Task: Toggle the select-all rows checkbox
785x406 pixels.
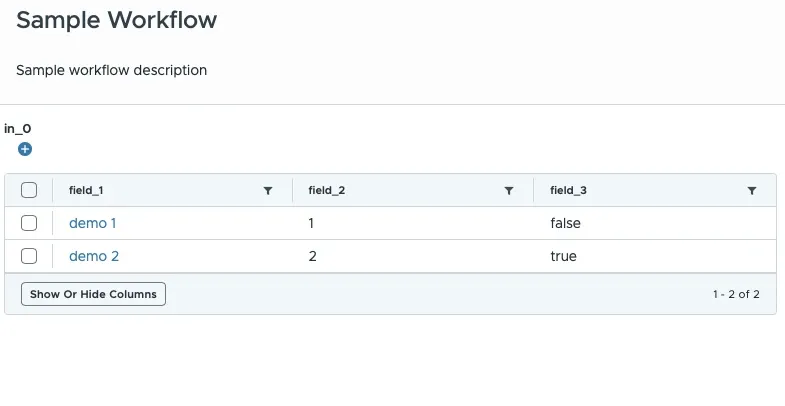Action: (x=29, y=190)
